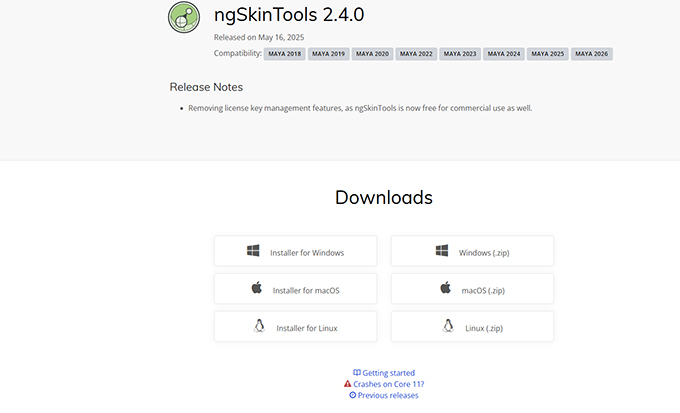The height and width of the screenshot is (413, 680).
Task: Click the Downloads heading
Action: pos(384,197)
